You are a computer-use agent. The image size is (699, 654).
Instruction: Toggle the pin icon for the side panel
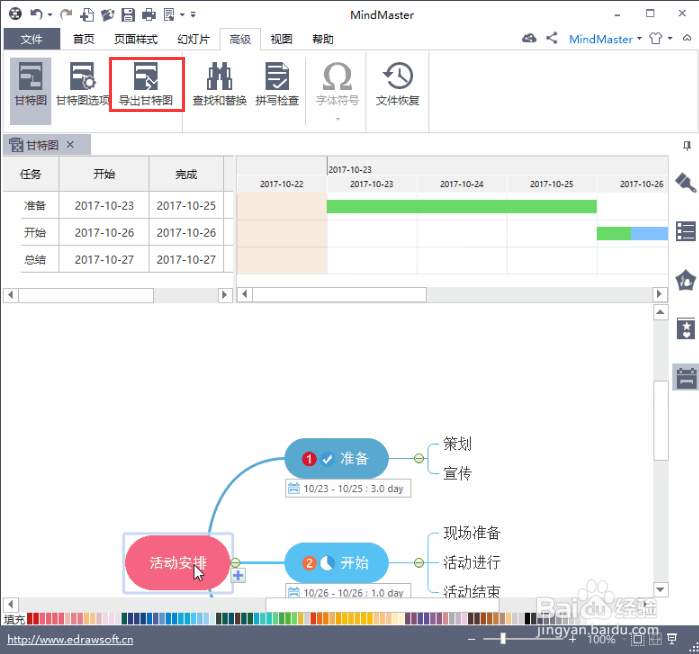point(687,145)
